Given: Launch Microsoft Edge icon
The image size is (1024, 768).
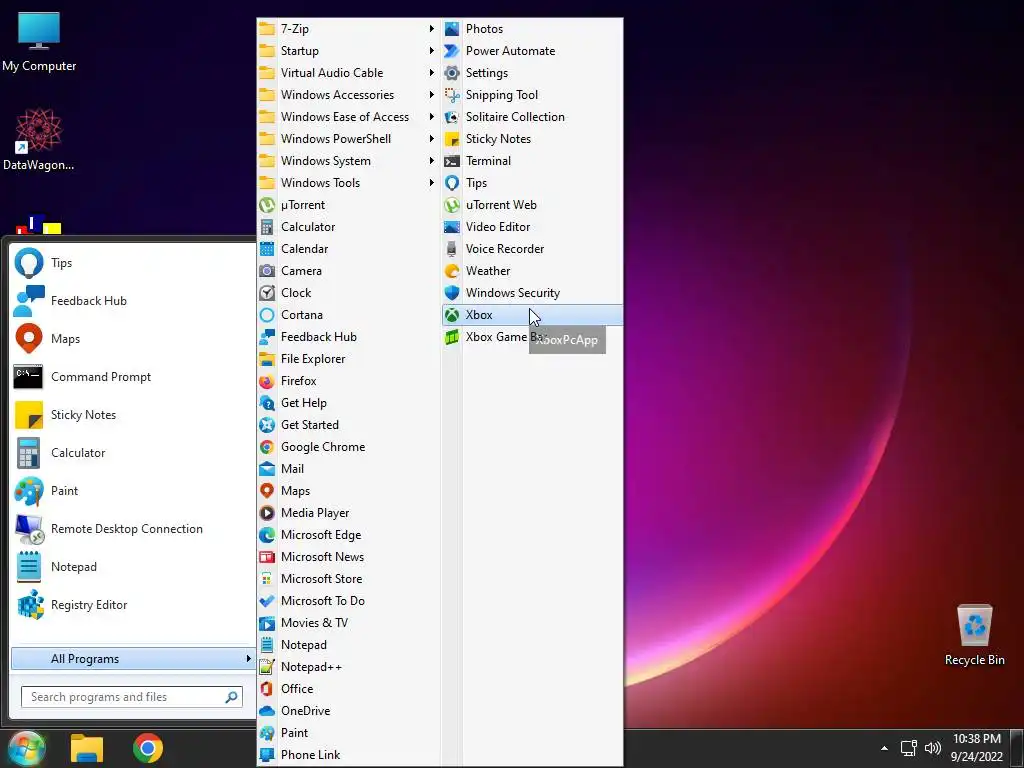Looking at the screenshot, I should (x=267, y=535).
